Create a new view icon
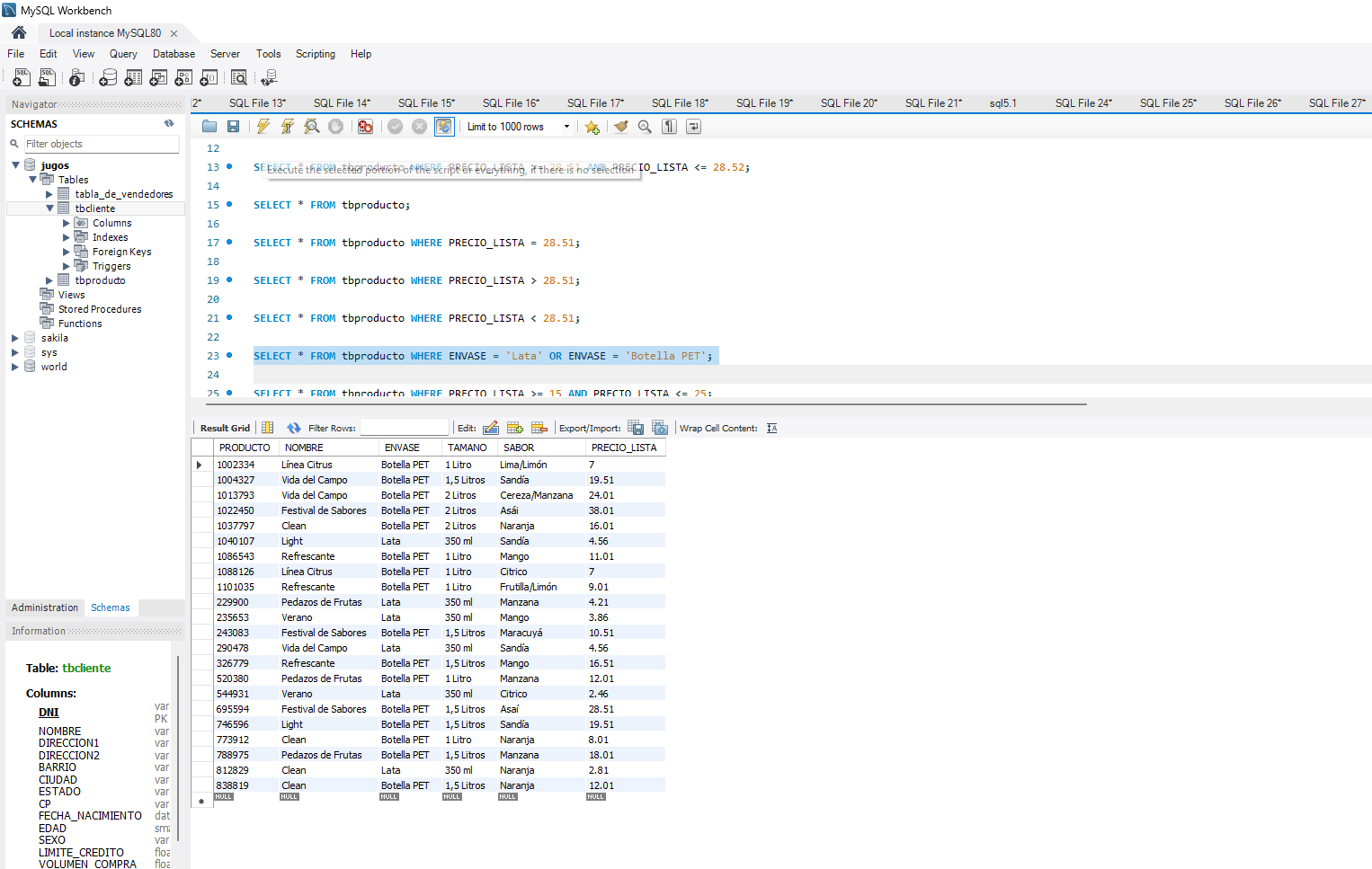This screenshot has width=1372, height=869. tap(158, 78)
